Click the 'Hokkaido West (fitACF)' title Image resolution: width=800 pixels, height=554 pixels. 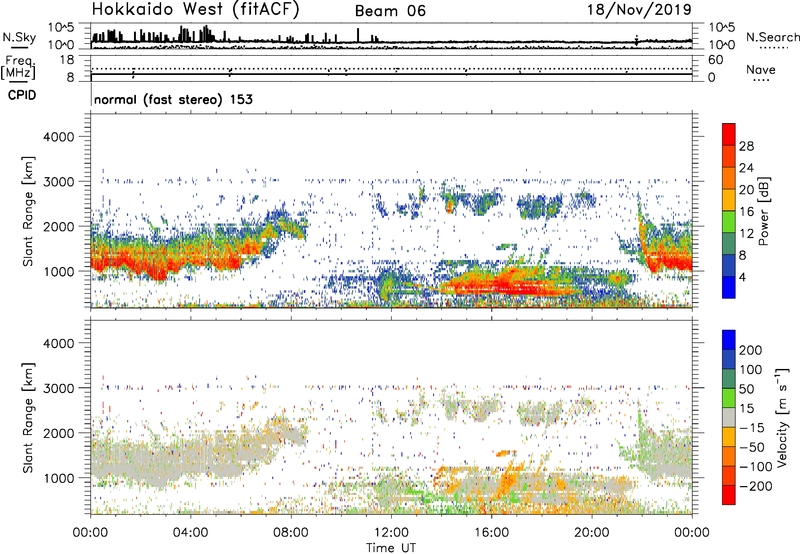point(195,10)
